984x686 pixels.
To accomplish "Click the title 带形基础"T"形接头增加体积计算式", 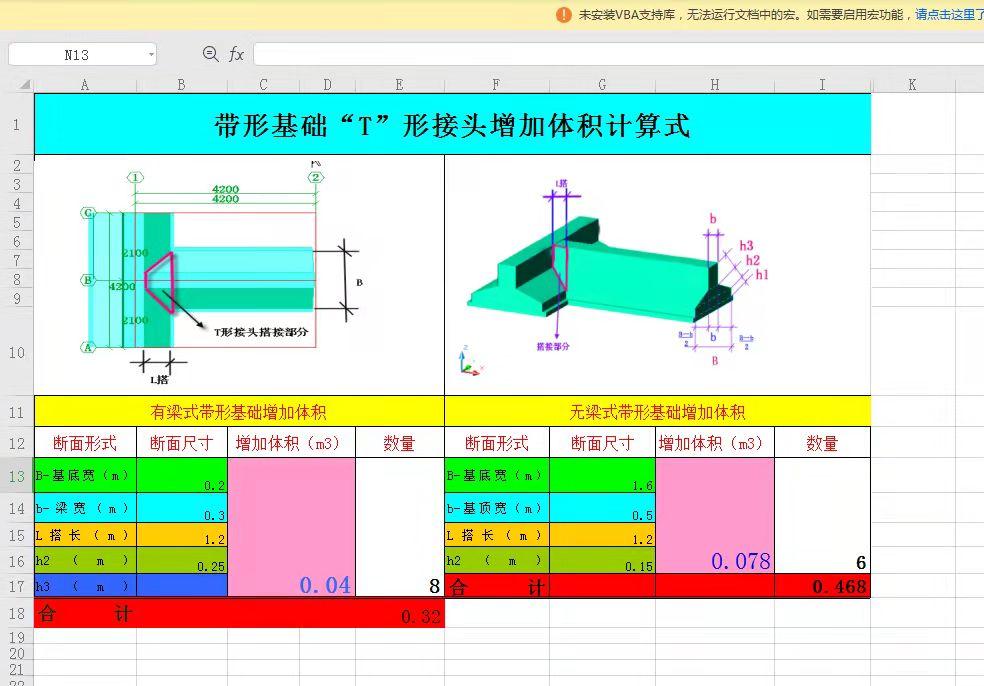I will (452, 122).
